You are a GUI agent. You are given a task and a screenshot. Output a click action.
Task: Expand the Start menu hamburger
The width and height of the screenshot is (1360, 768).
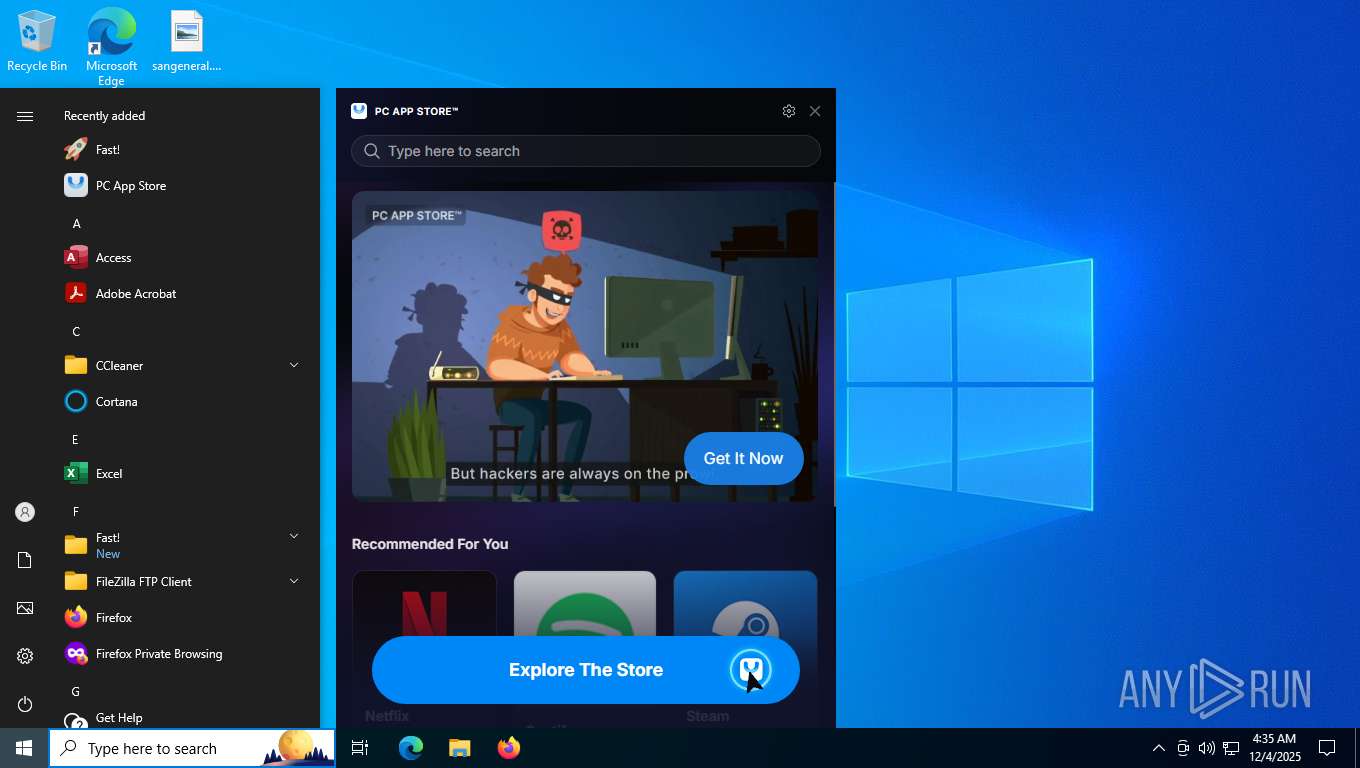25,116
